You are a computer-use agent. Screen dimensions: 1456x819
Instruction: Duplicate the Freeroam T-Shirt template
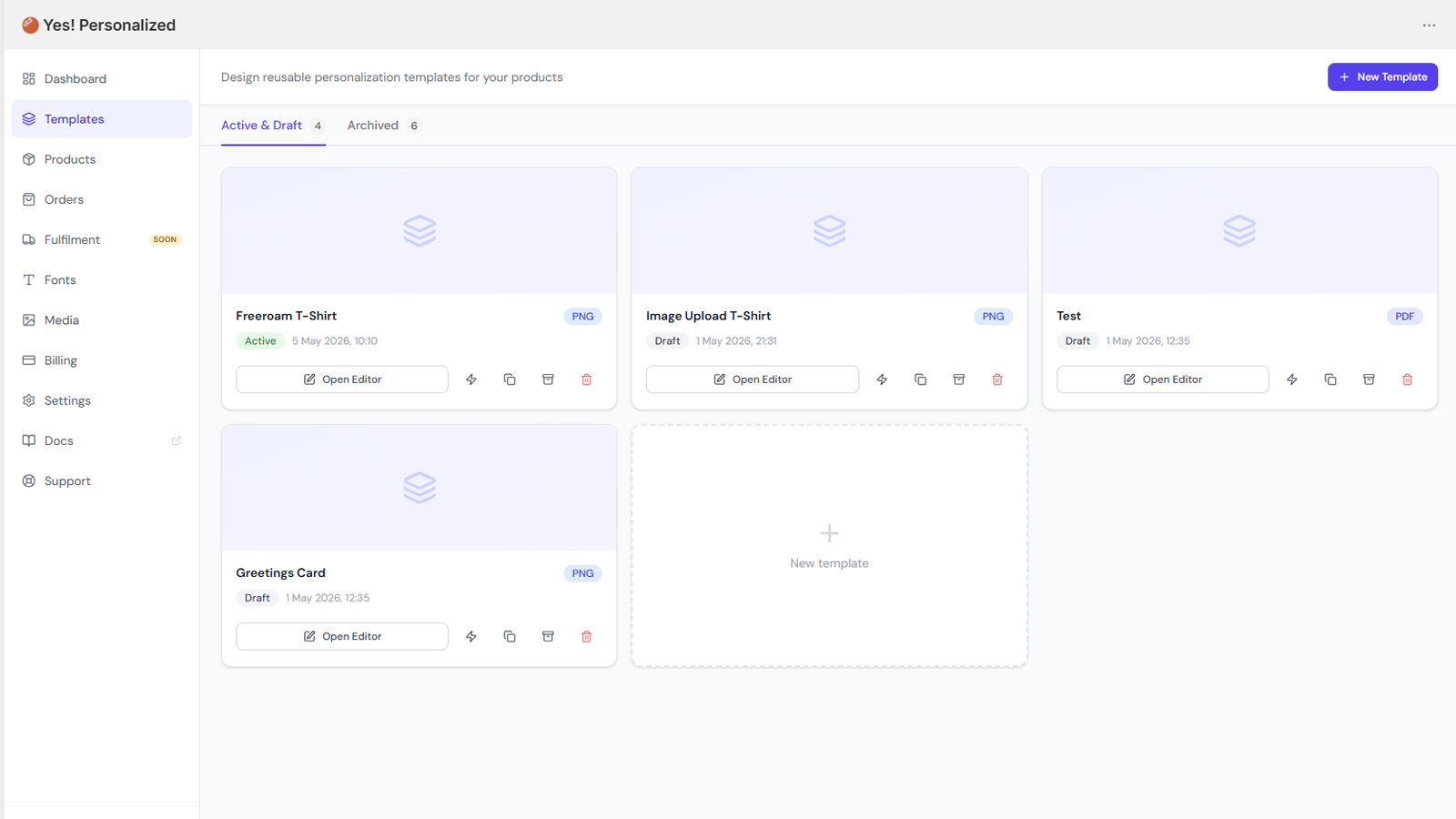pos(510,379)
